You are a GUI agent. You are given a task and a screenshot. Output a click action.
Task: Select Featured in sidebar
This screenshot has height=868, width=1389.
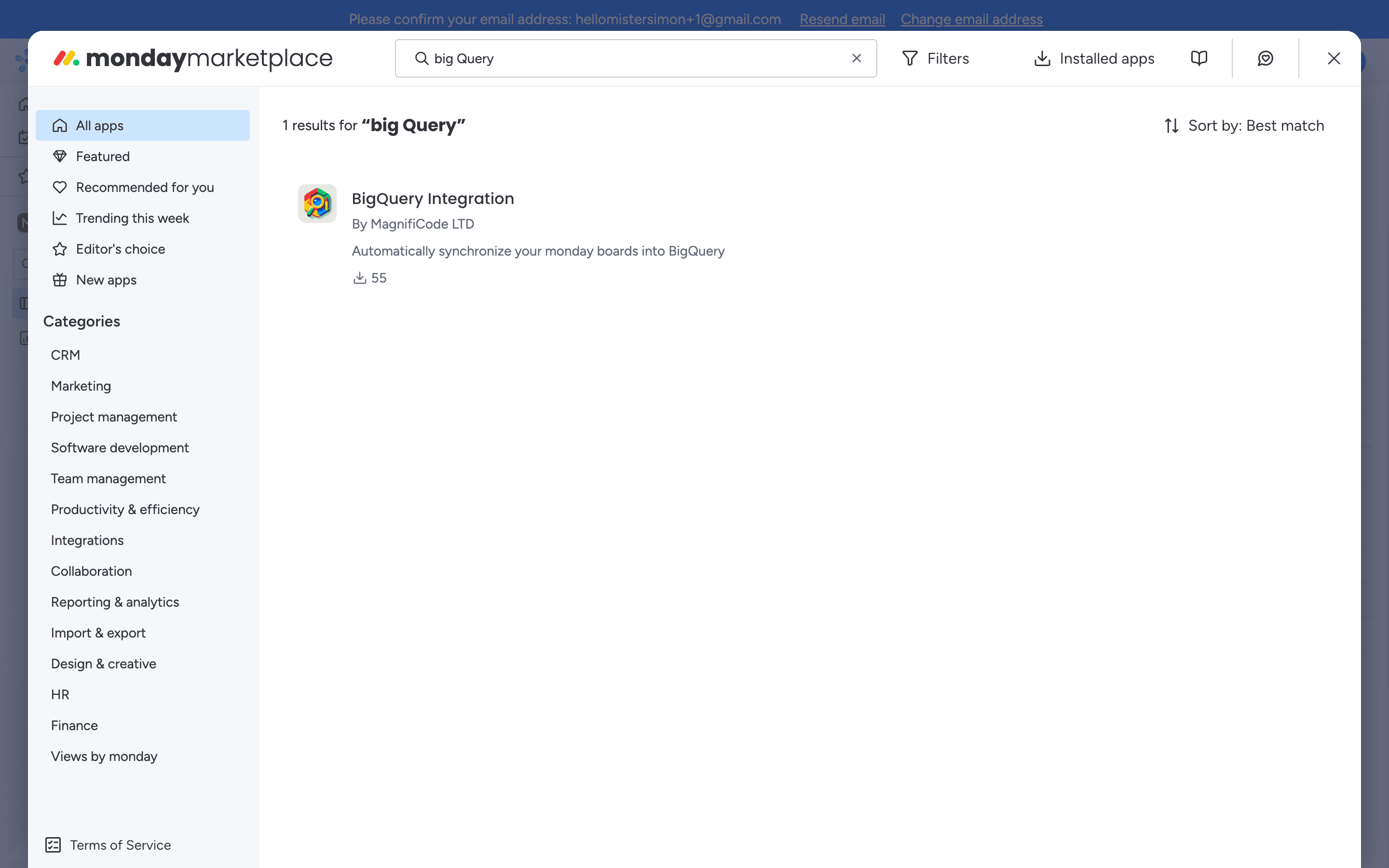[x=103, y=157]
